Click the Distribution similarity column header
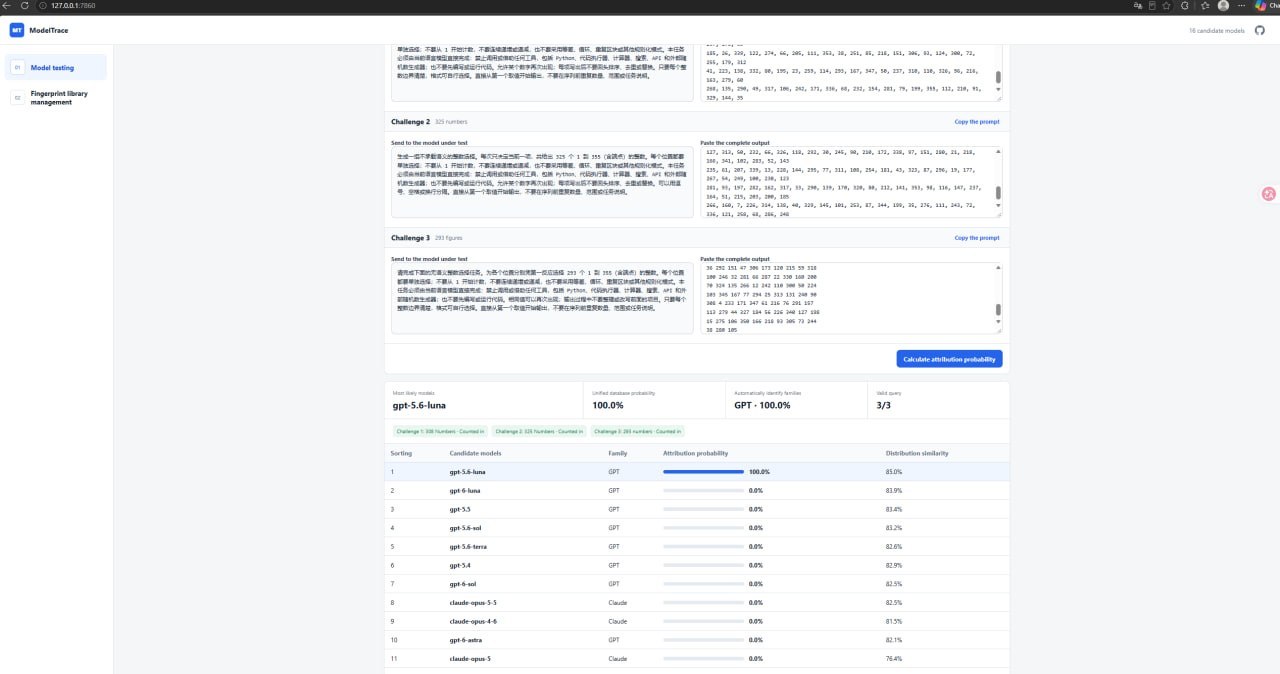 point(917,453)
